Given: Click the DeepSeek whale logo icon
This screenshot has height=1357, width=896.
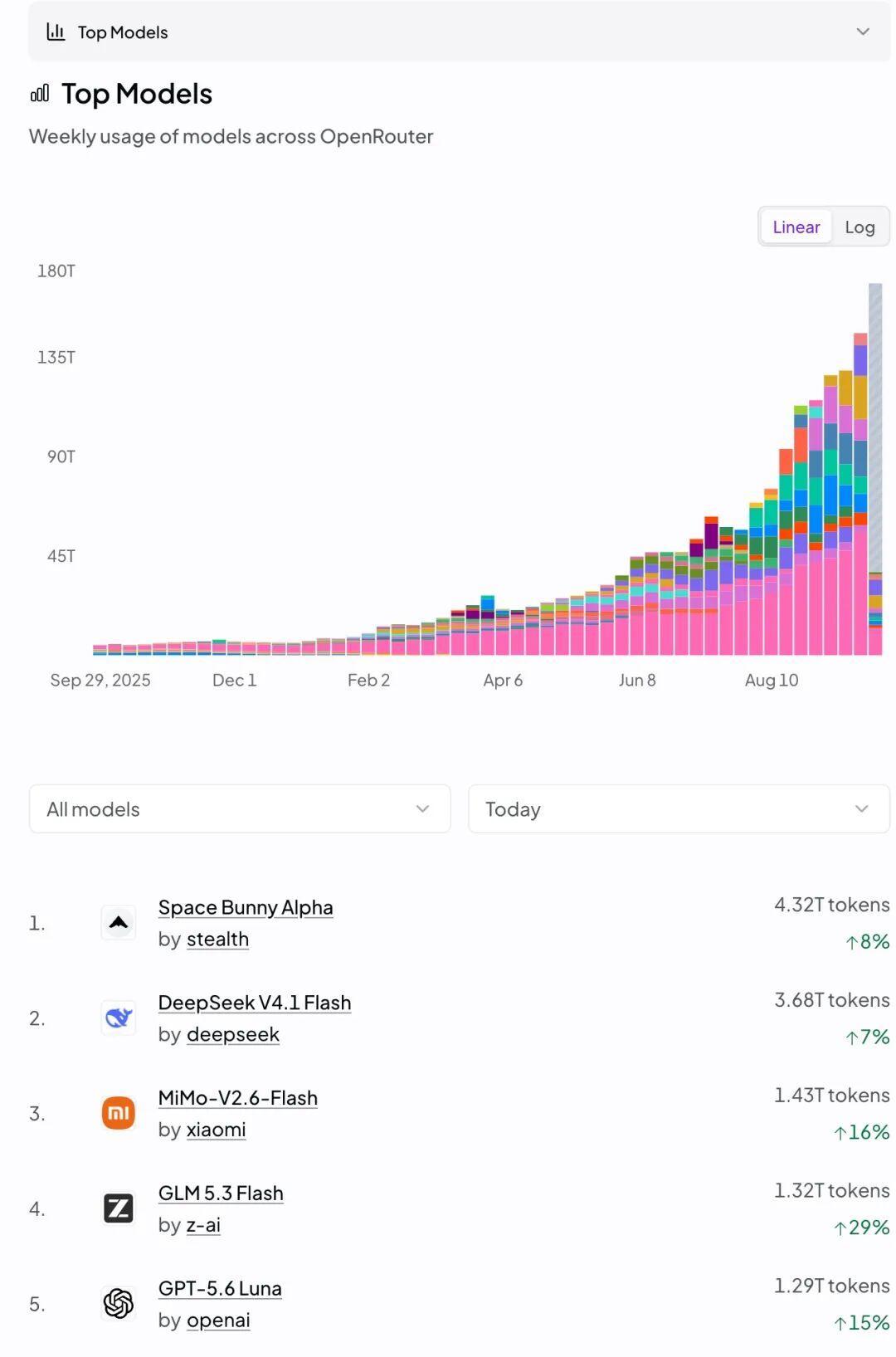Looking at the screenshot, I should click(119, 1018).
